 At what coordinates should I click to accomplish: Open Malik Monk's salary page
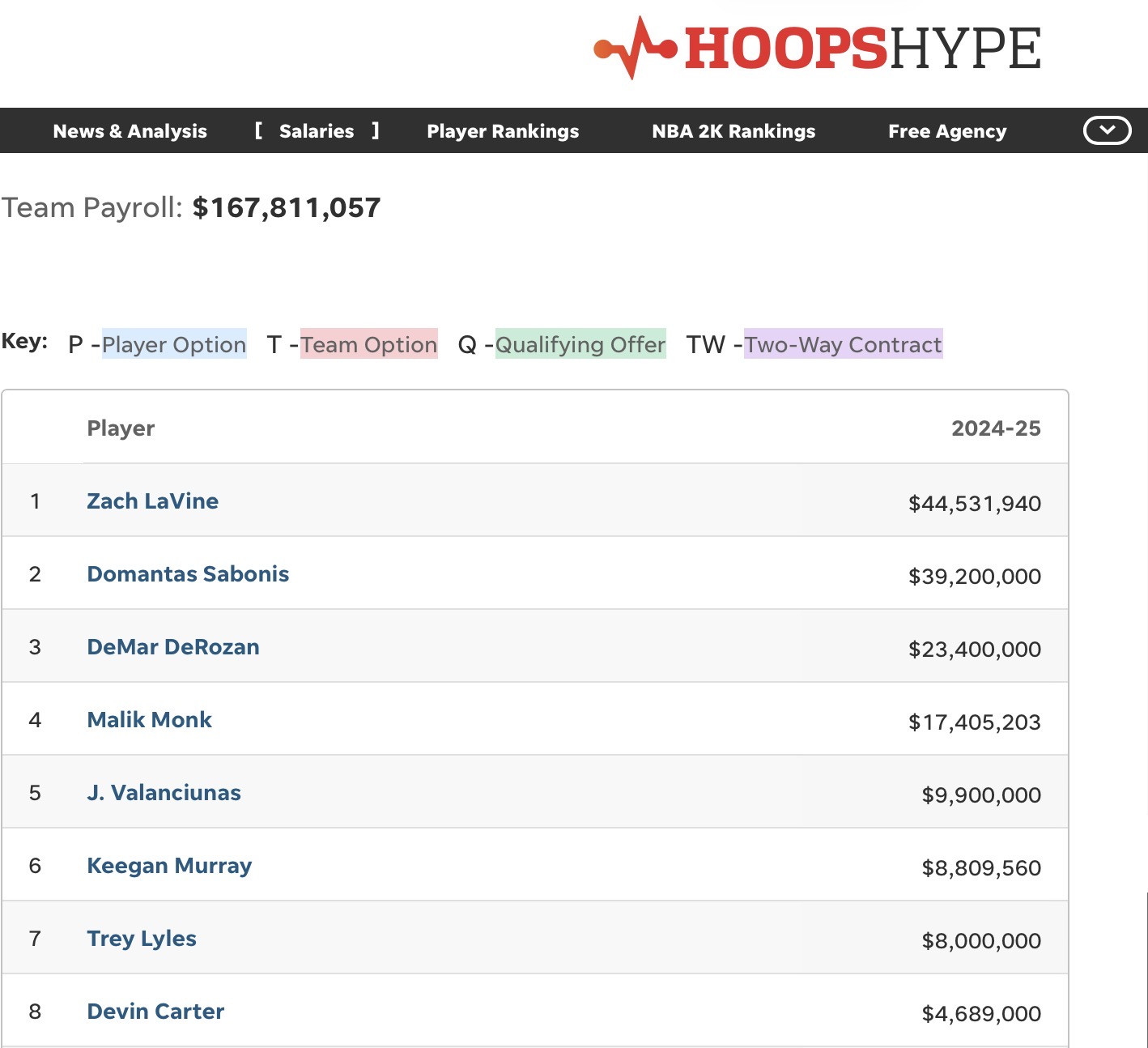[x=149, y=720]
